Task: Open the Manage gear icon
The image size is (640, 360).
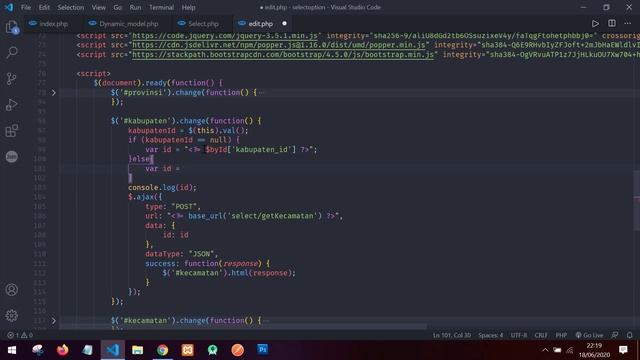Action: pyautogui.click(x=12, y=316)
